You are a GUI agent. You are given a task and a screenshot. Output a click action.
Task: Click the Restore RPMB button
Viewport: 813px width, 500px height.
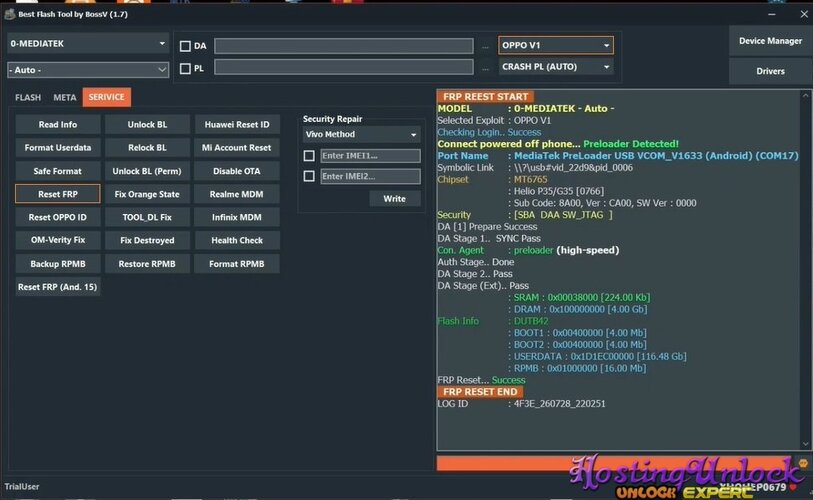coord(147,263)
